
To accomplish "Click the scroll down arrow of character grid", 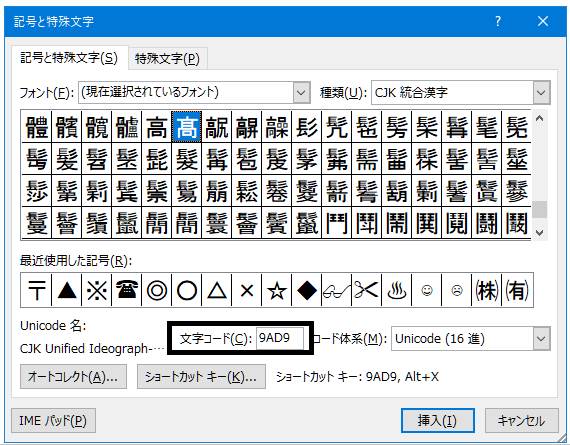I will [540, 232].
